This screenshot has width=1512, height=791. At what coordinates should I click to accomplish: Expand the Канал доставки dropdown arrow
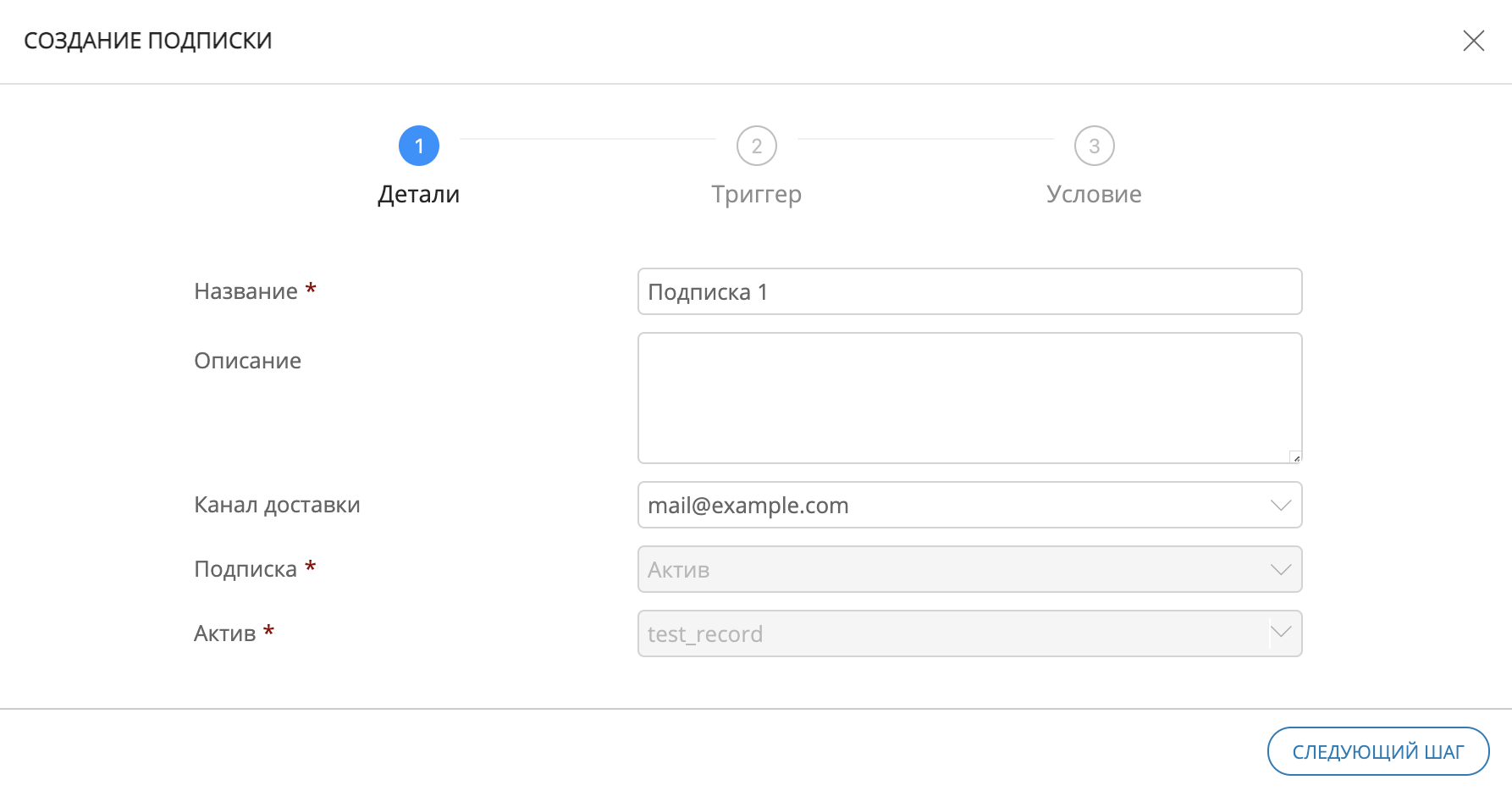click(x=1281, y=505)
